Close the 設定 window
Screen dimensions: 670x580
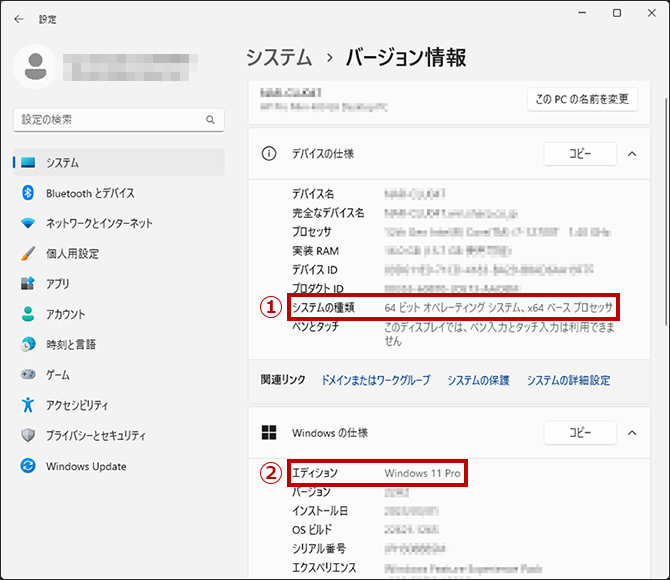(652, 13)
